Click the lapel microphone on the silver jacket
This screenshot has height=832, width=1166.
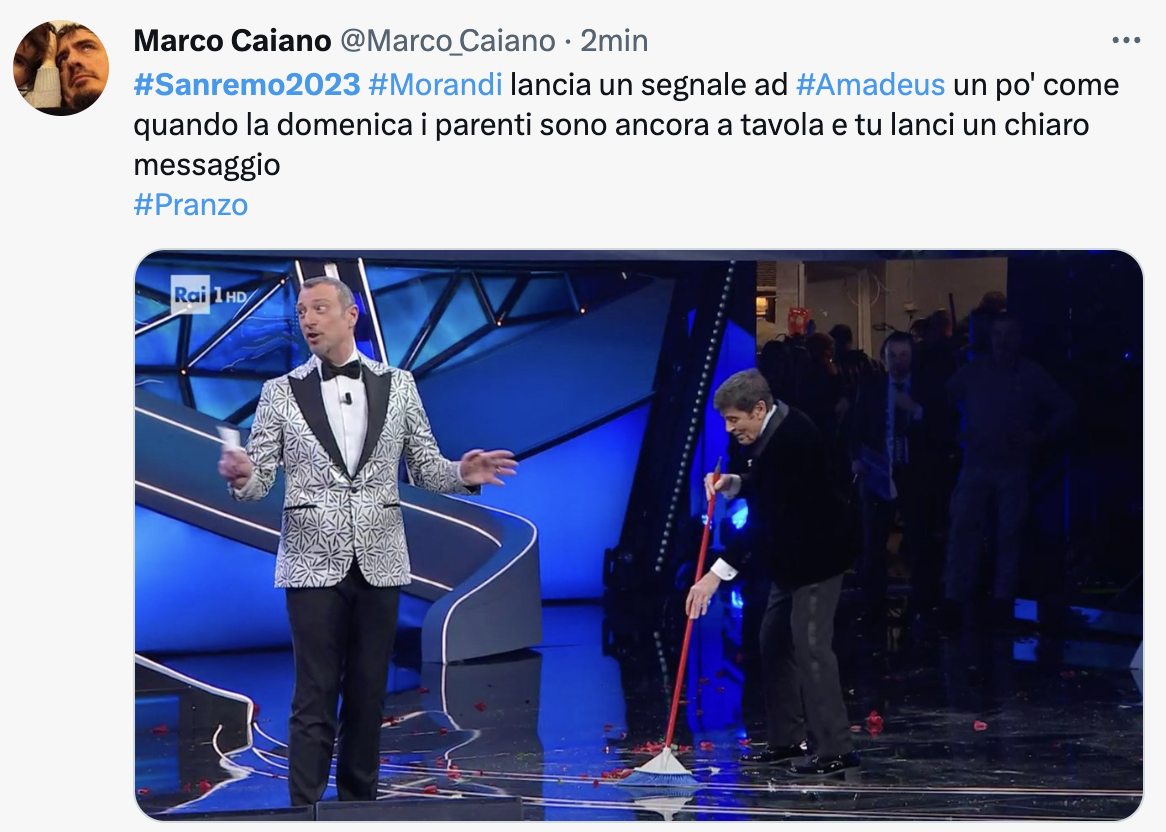pos(347,399)
